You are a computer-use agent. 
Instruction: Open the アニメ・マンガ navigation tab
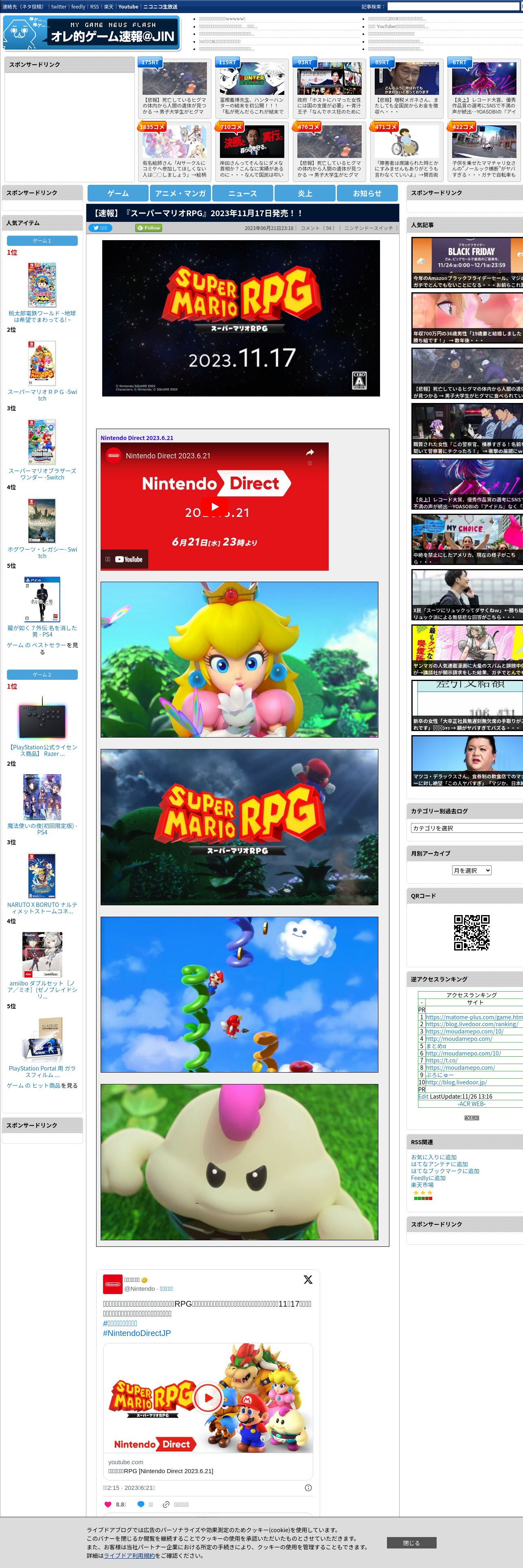[x=180, y=193]
